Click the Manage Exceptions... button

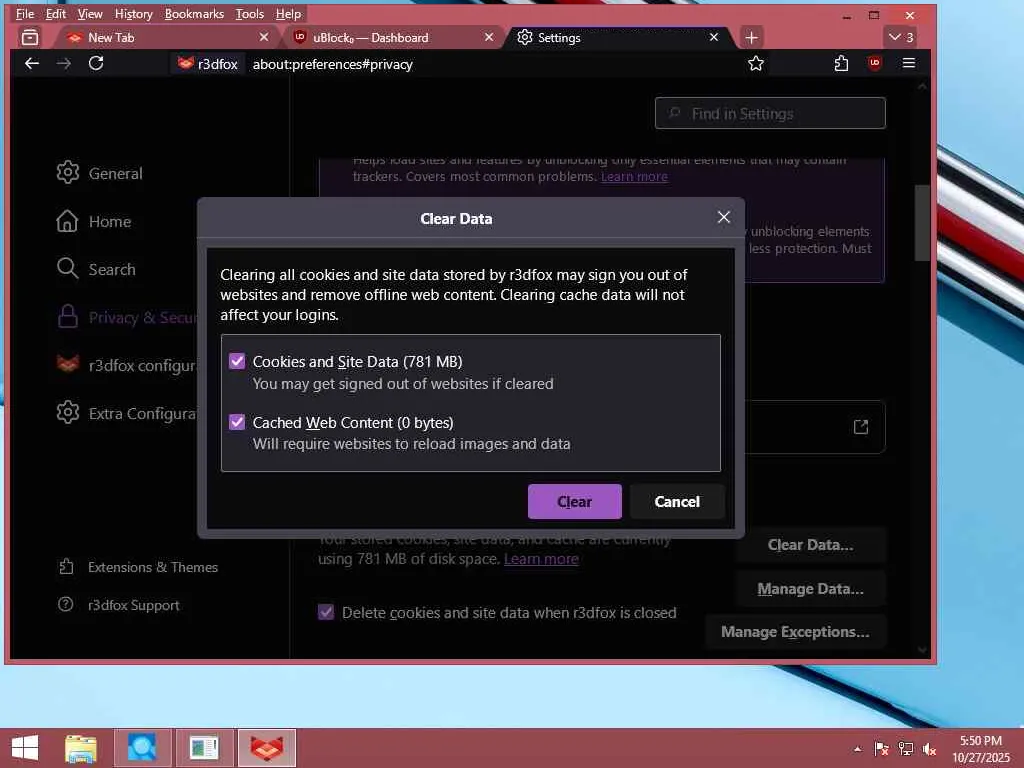[795, 632]
